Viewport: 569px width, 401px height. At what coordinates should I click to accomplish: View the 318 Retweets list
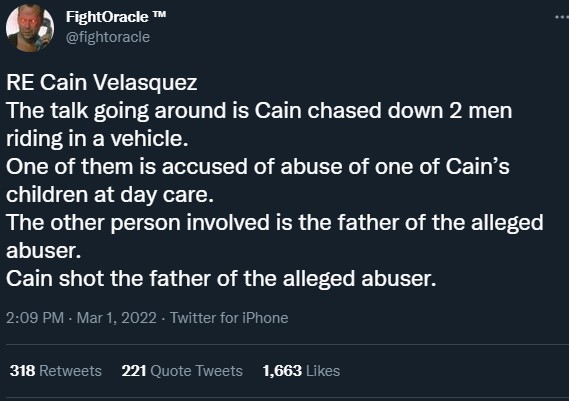pos(56,371)
